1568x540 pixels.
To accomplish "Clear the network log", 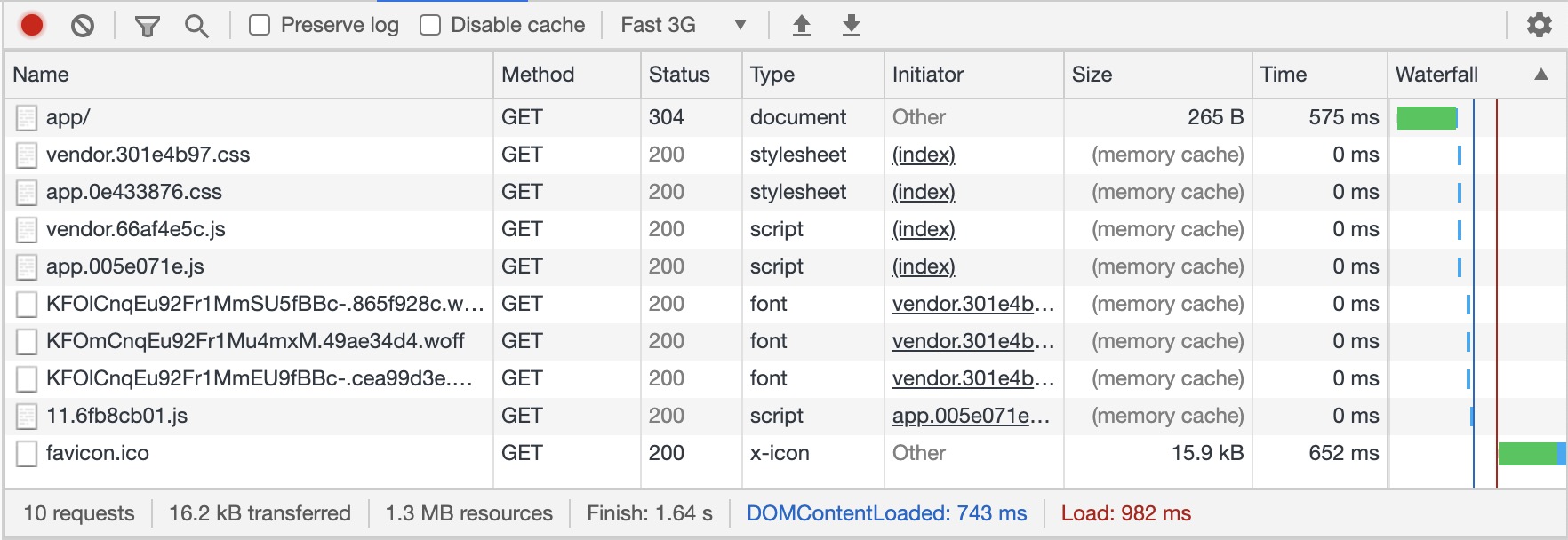I will (x=83, y=25).
